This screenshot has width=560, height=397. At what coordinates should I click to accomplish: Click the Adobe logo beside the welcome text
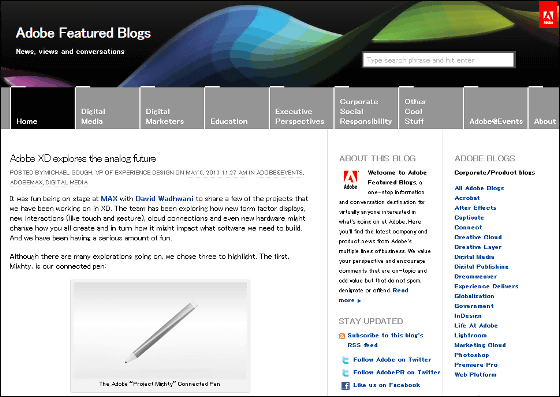[350, 180]
